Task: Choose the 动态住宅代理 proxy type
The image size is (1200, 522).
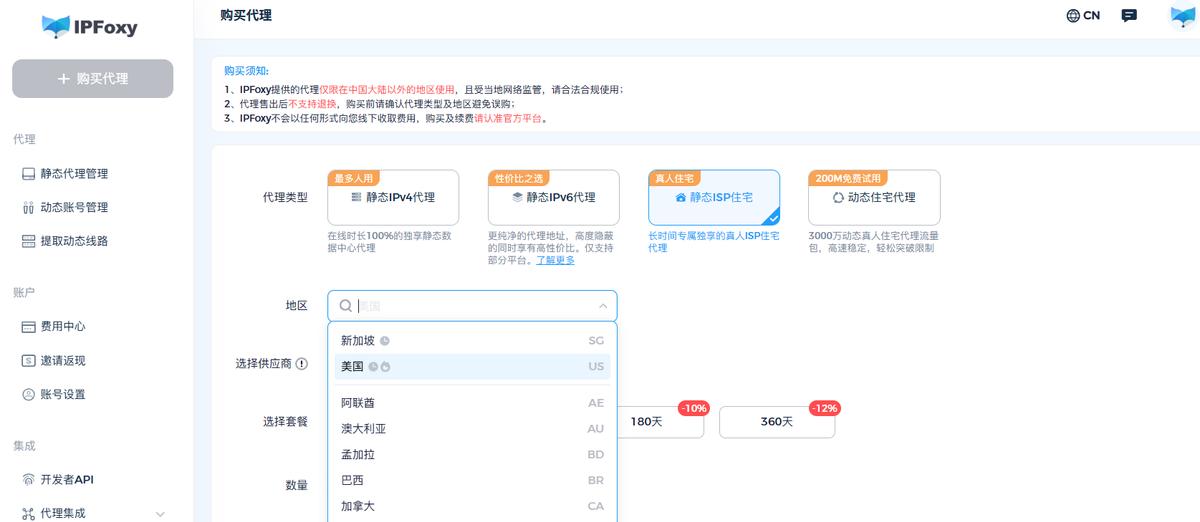Action: (x=874, y=198)
